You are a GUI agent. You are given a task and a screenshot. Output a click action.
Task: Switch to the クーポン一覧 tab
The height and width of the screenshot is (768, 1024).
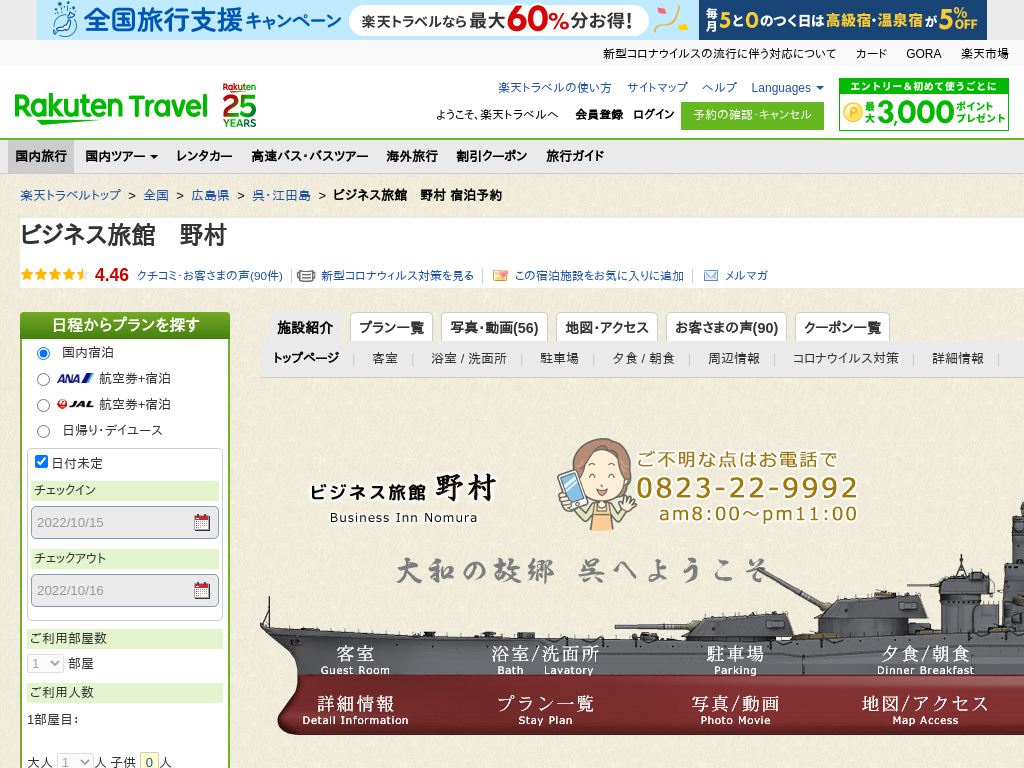pos(842,327)
